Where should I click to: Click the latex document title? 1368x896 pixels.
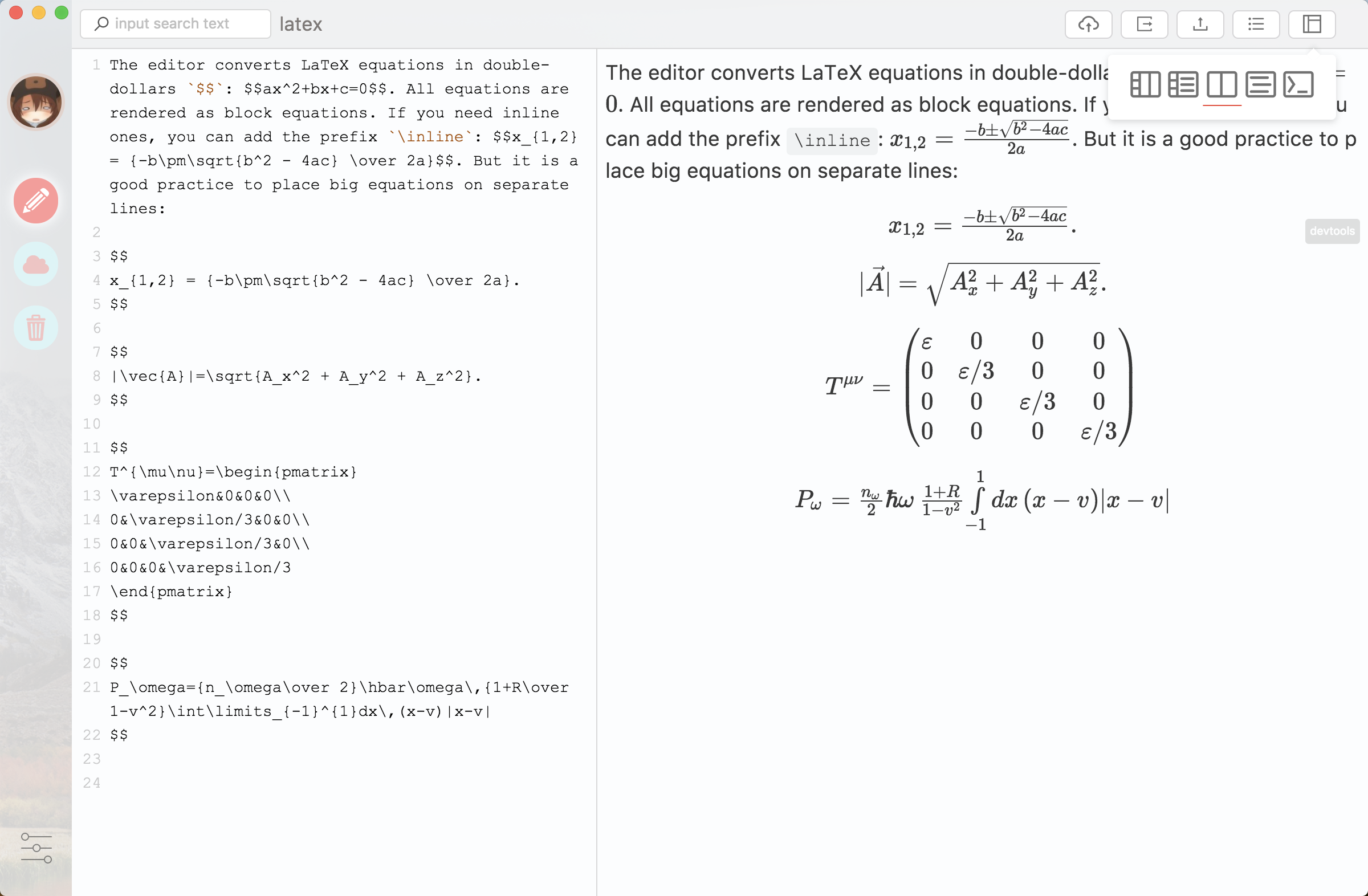click(x=300, y=24)
